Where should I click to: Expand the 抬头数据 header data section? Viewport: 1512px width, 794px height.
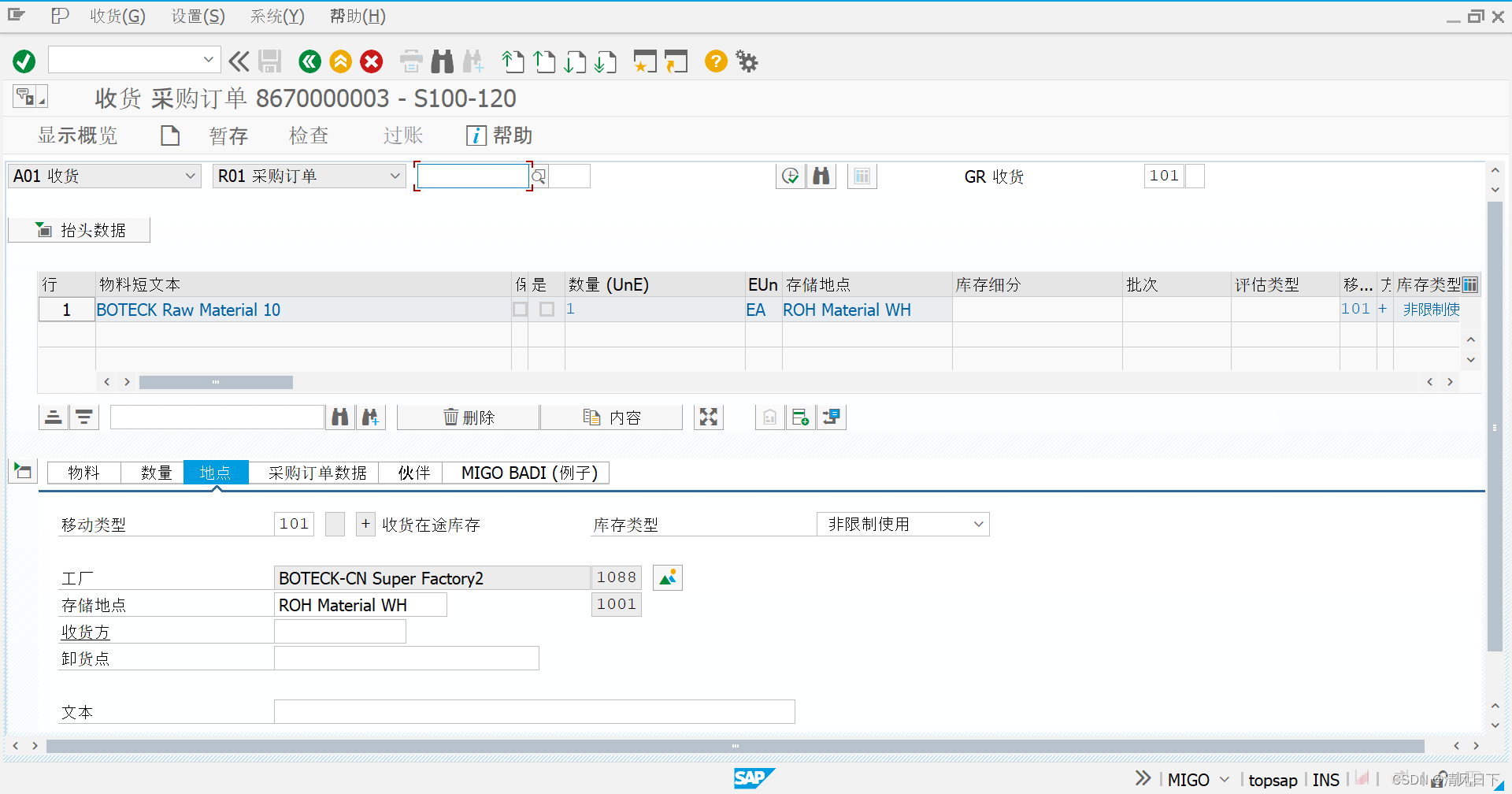[79, 230]
